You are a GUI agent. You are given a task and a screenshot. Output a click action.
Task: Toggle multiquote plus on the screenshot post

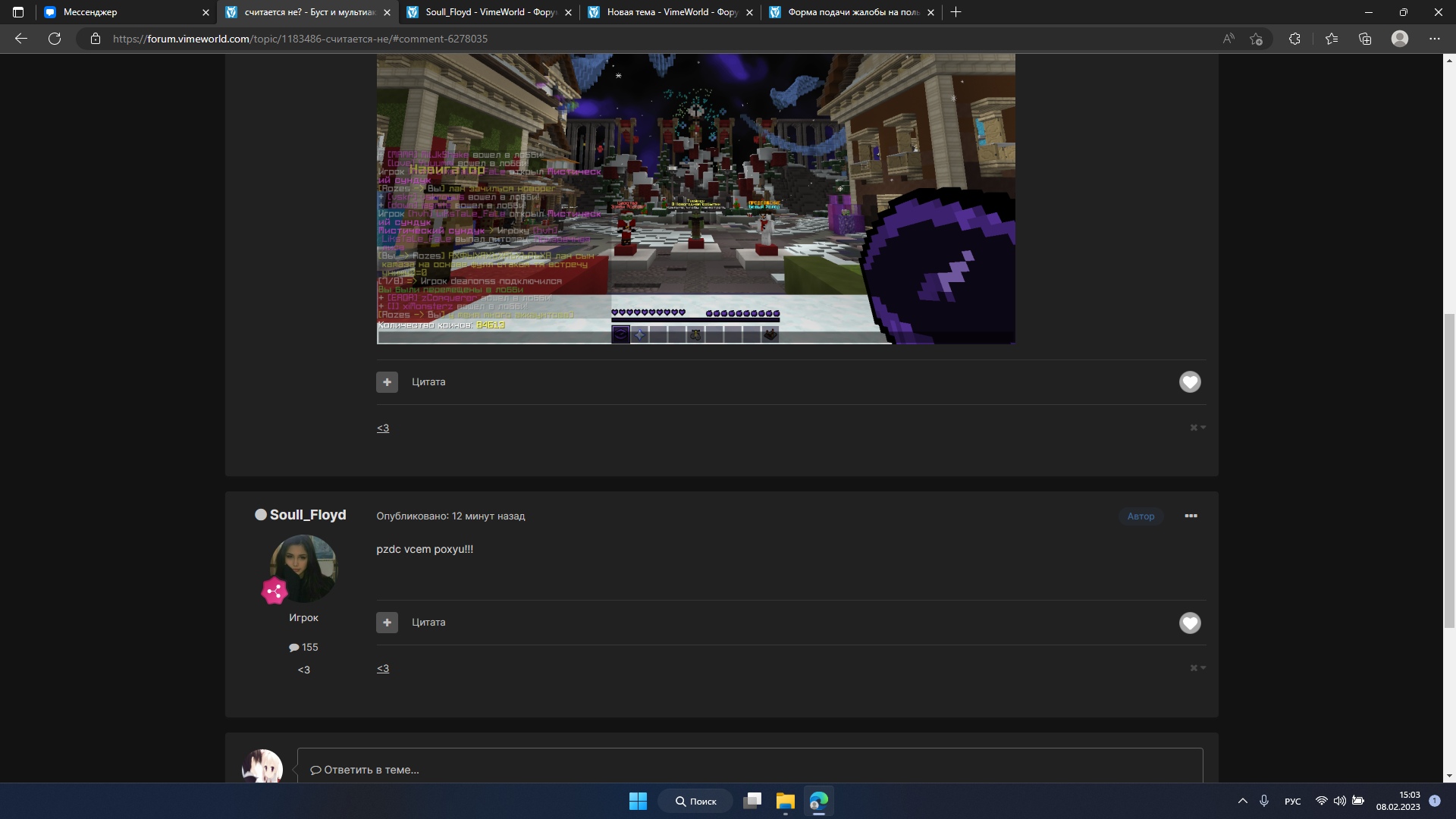tap(387, 382)
